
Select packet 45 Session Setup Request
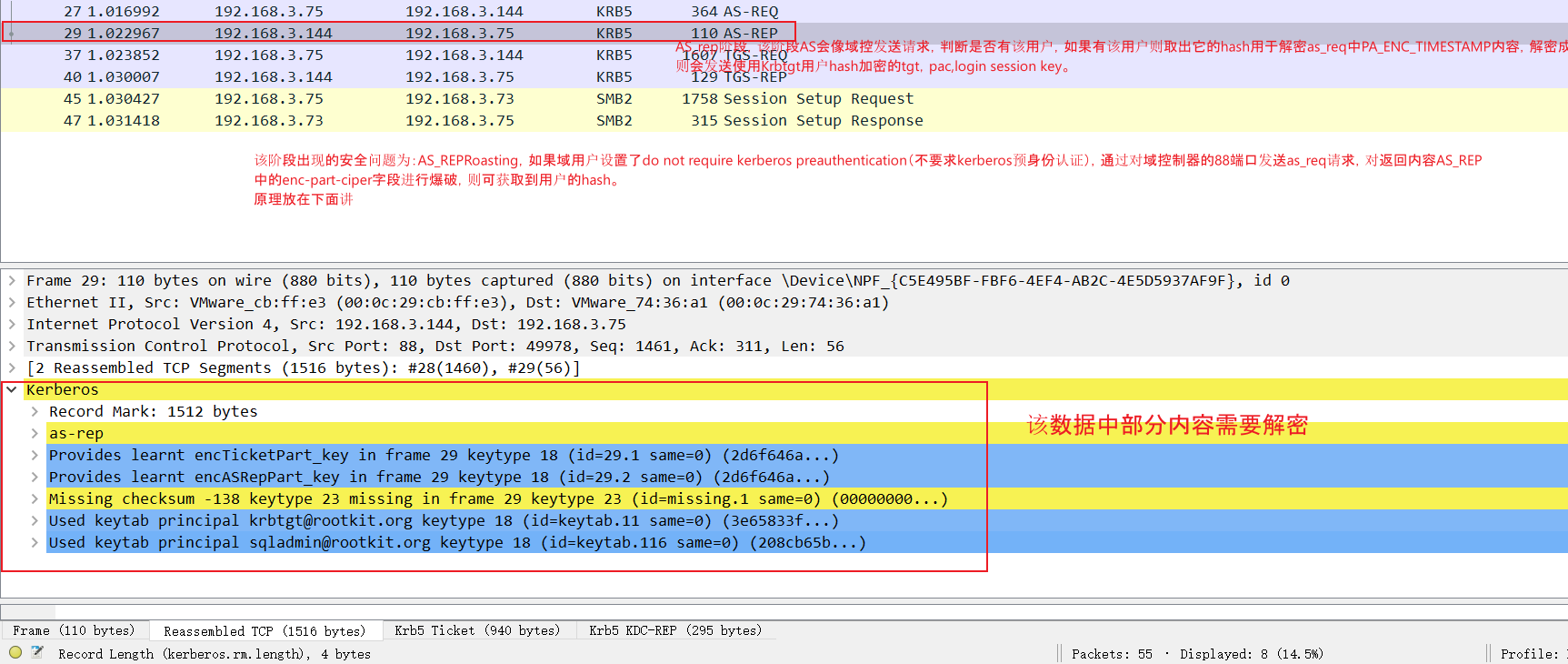(784, 98)
